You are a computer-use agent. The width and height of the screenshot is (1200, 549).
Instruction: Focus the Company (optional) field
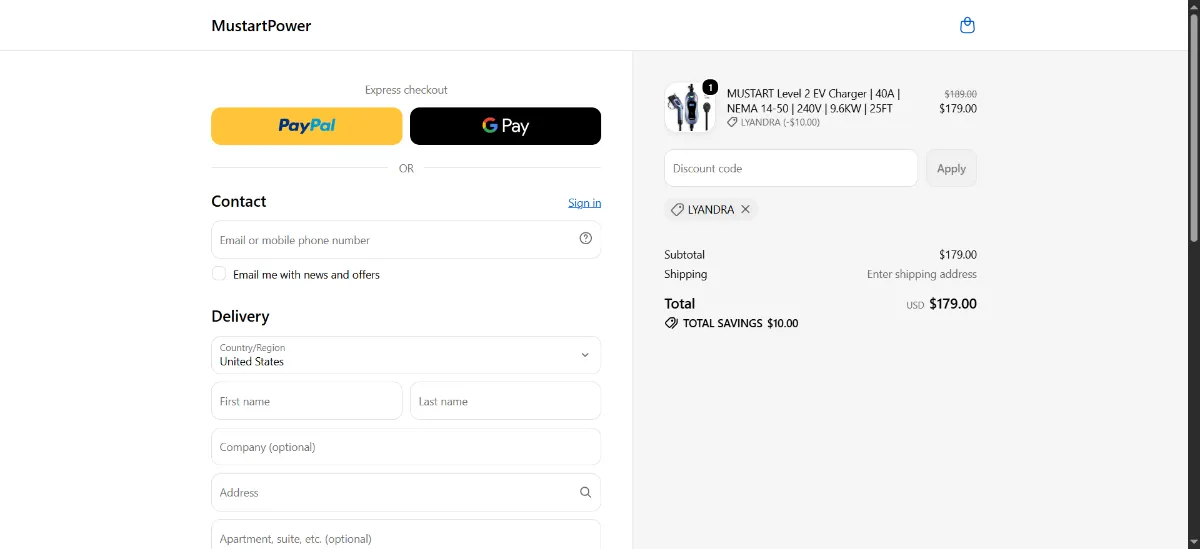[x=406, y=447]
